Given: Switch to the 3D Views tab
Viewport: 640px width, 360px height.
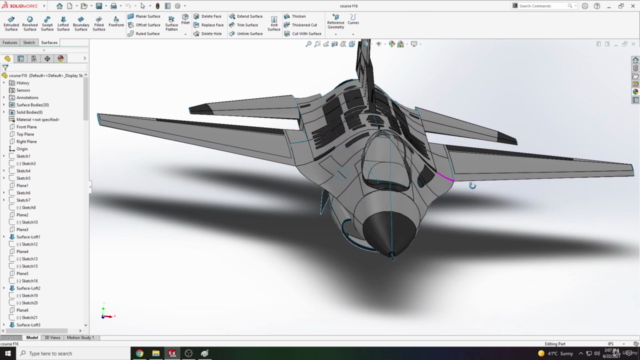Looking at the screenshot, I should click(x=52, y=338).
